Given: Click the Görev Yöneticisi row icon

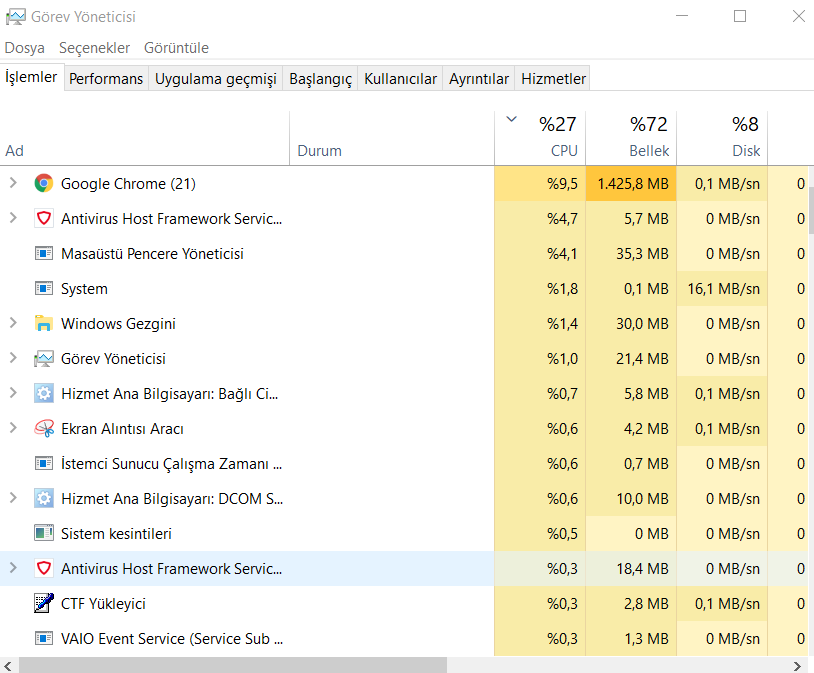Looking at the screenshot, I should coord(44,358).
